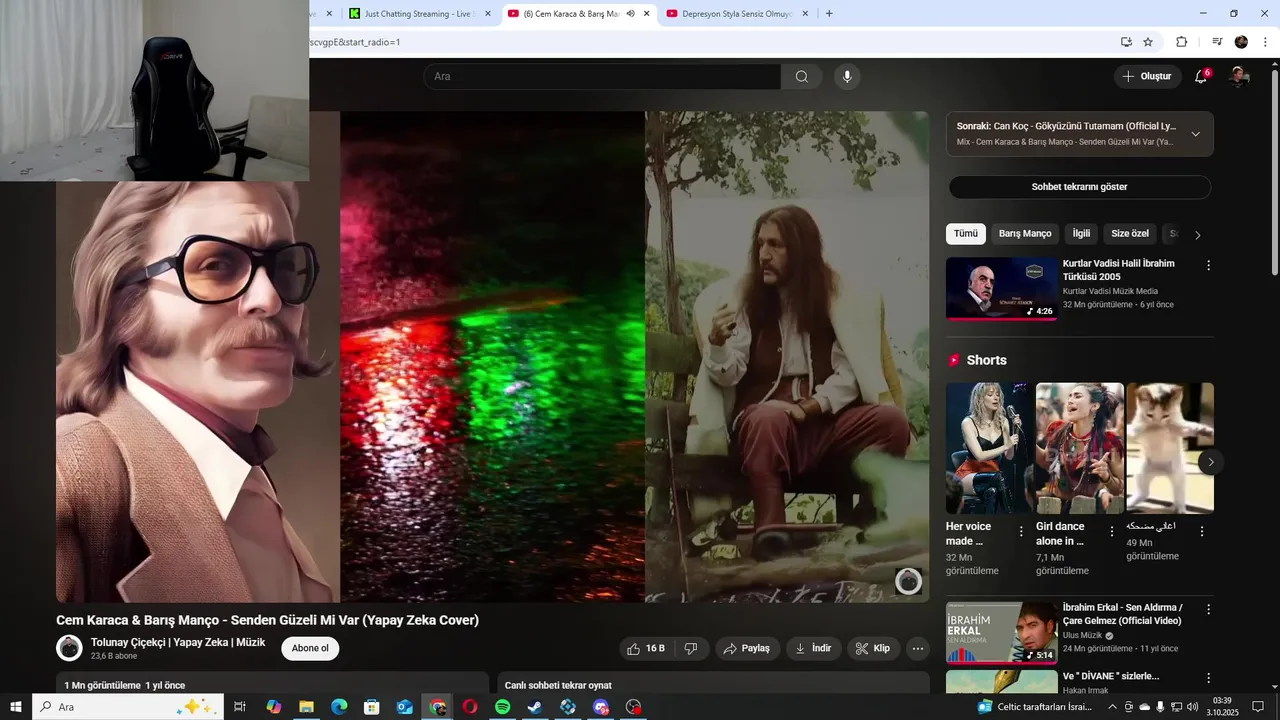Click Canlı sohbeti tekrar oynat
The image size is (1280, 720).
(558, 686)
